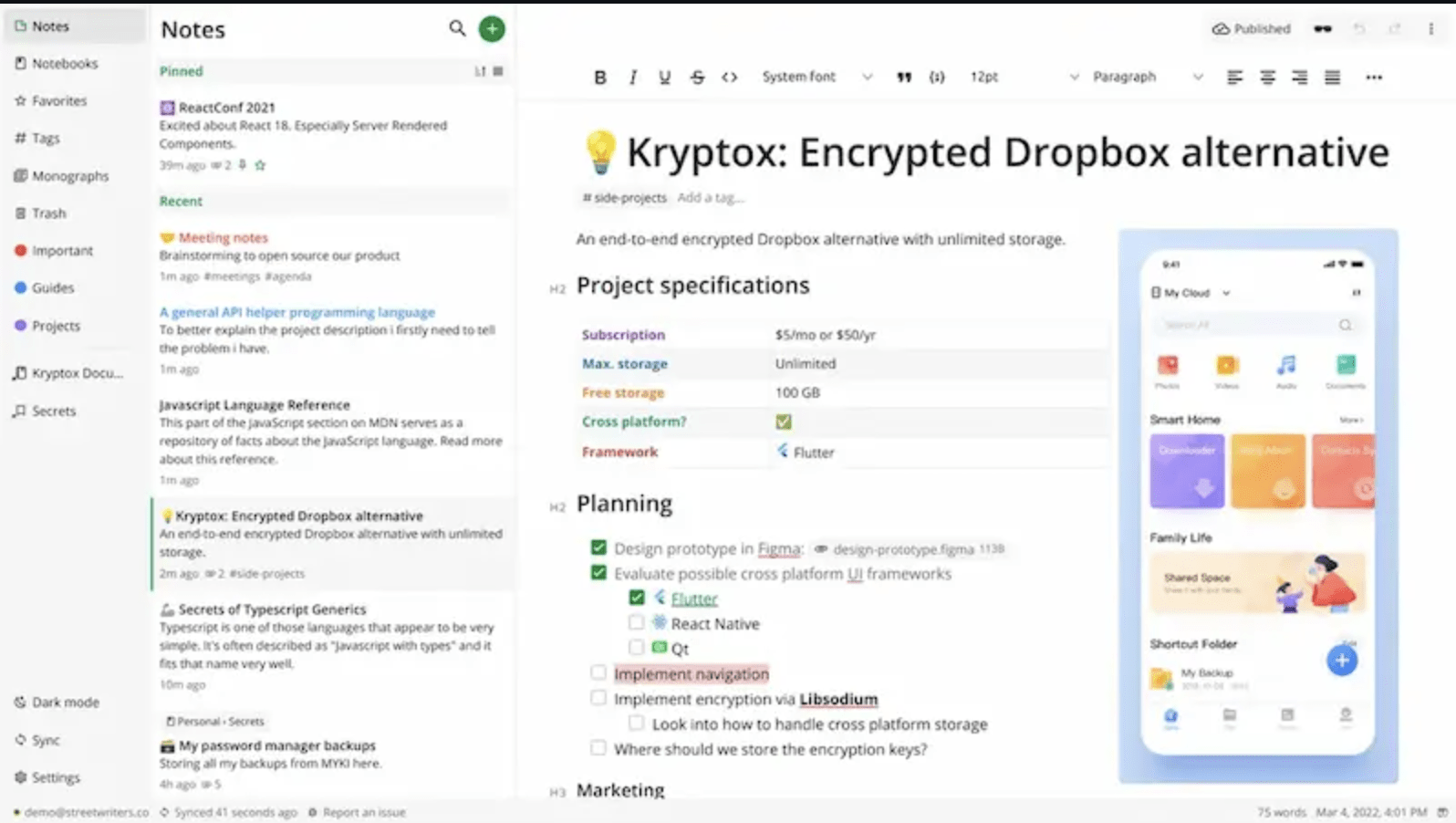
Task: Open Settings from sidebar
Action: click(x=73, y=777)
